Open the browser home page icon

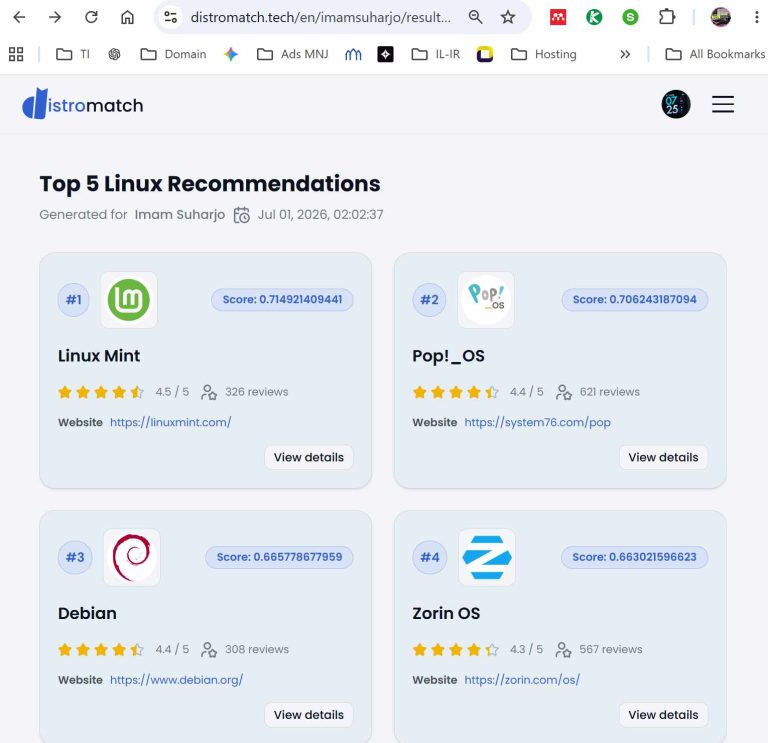pyautogui.click(x=127, y=18)
